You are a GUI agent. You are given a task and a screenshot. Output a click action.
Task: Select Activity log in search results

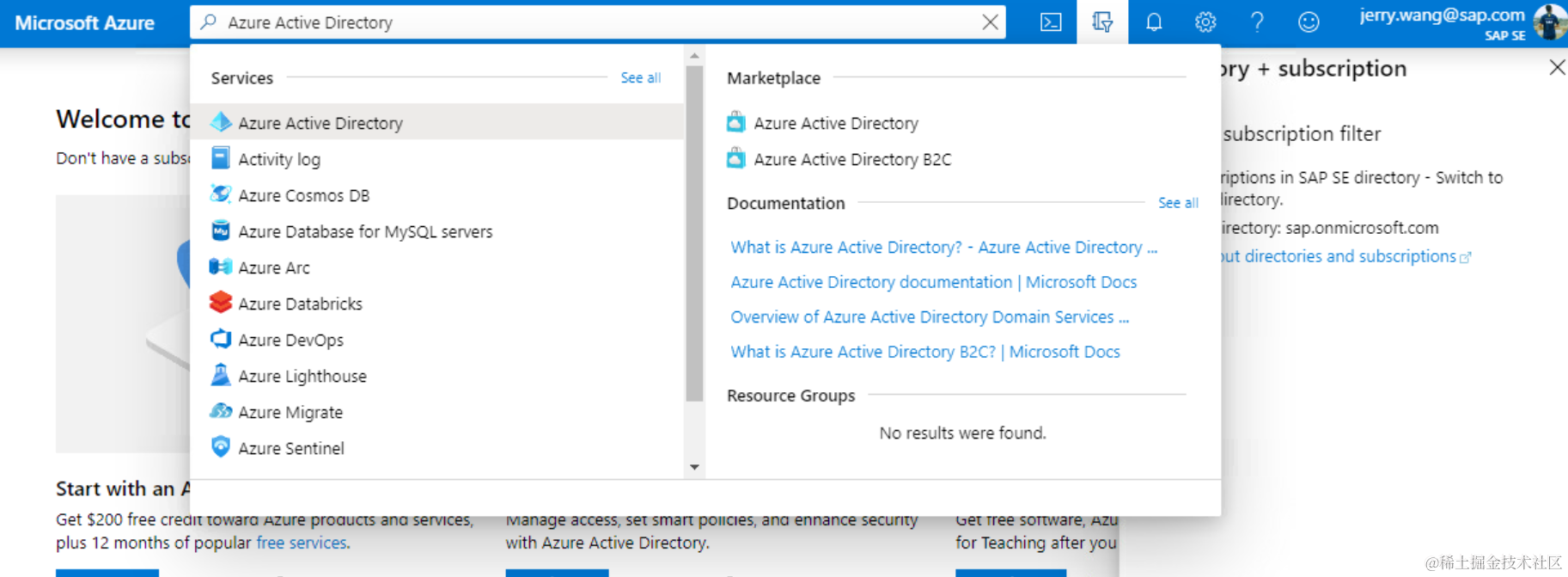point(279,159)
